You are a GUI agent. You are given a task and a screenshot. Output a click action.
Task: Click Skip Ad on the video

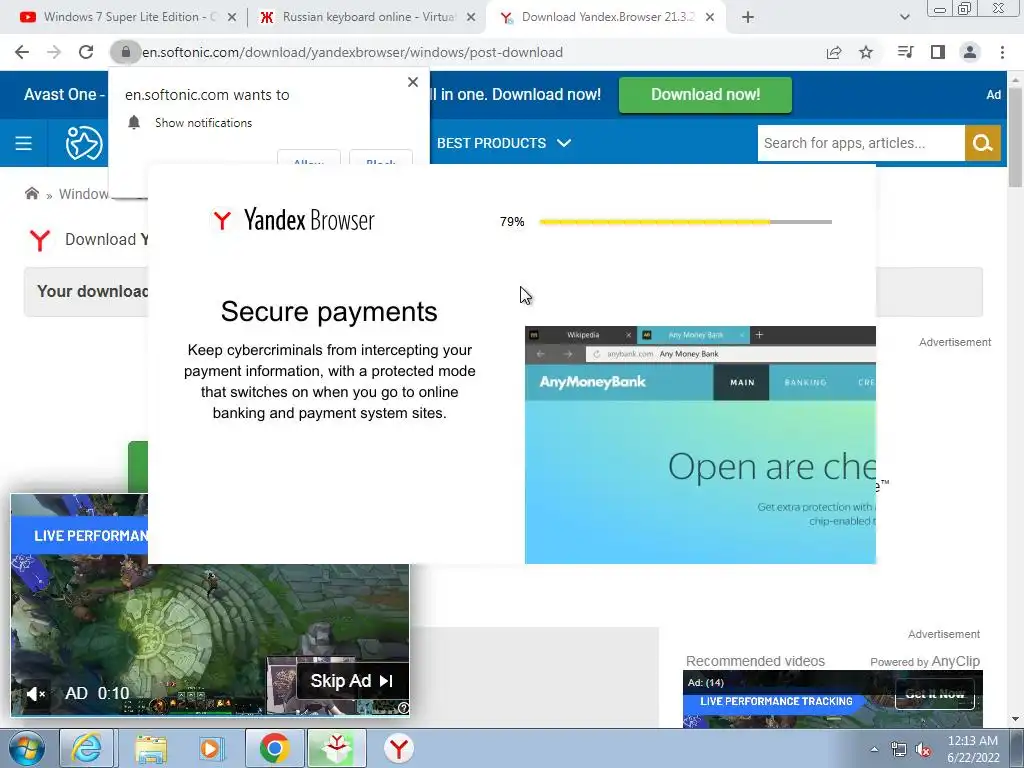point(352,681)
